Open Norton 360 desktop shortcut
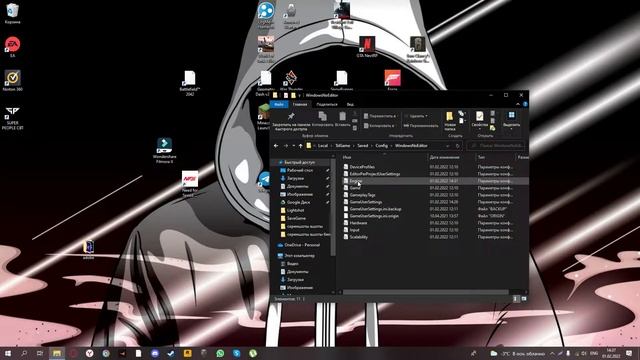The image size is (640, 360). [13, 80]
